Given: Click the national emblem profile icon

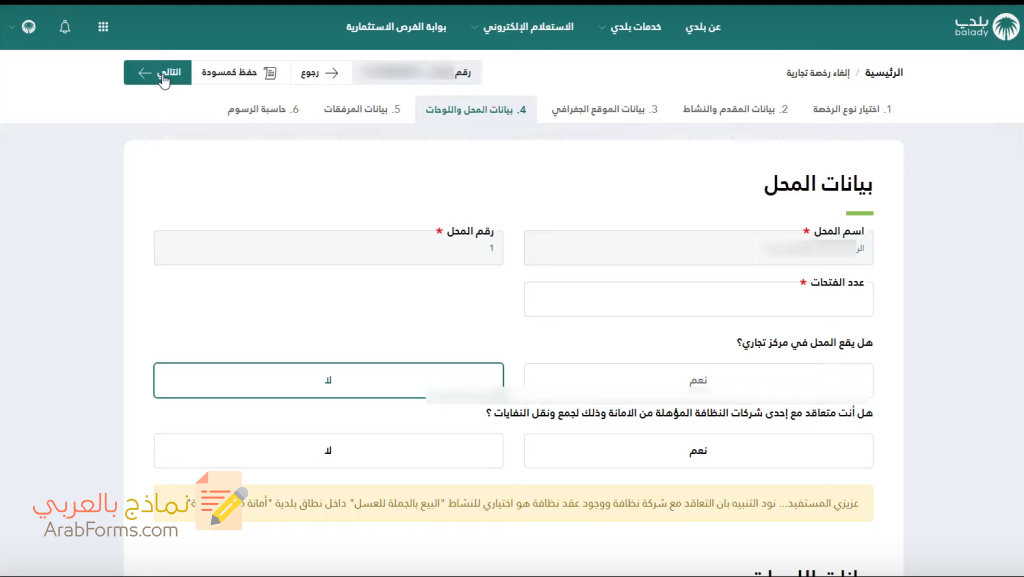Looking at the screenshot, I should pos(28,27).
